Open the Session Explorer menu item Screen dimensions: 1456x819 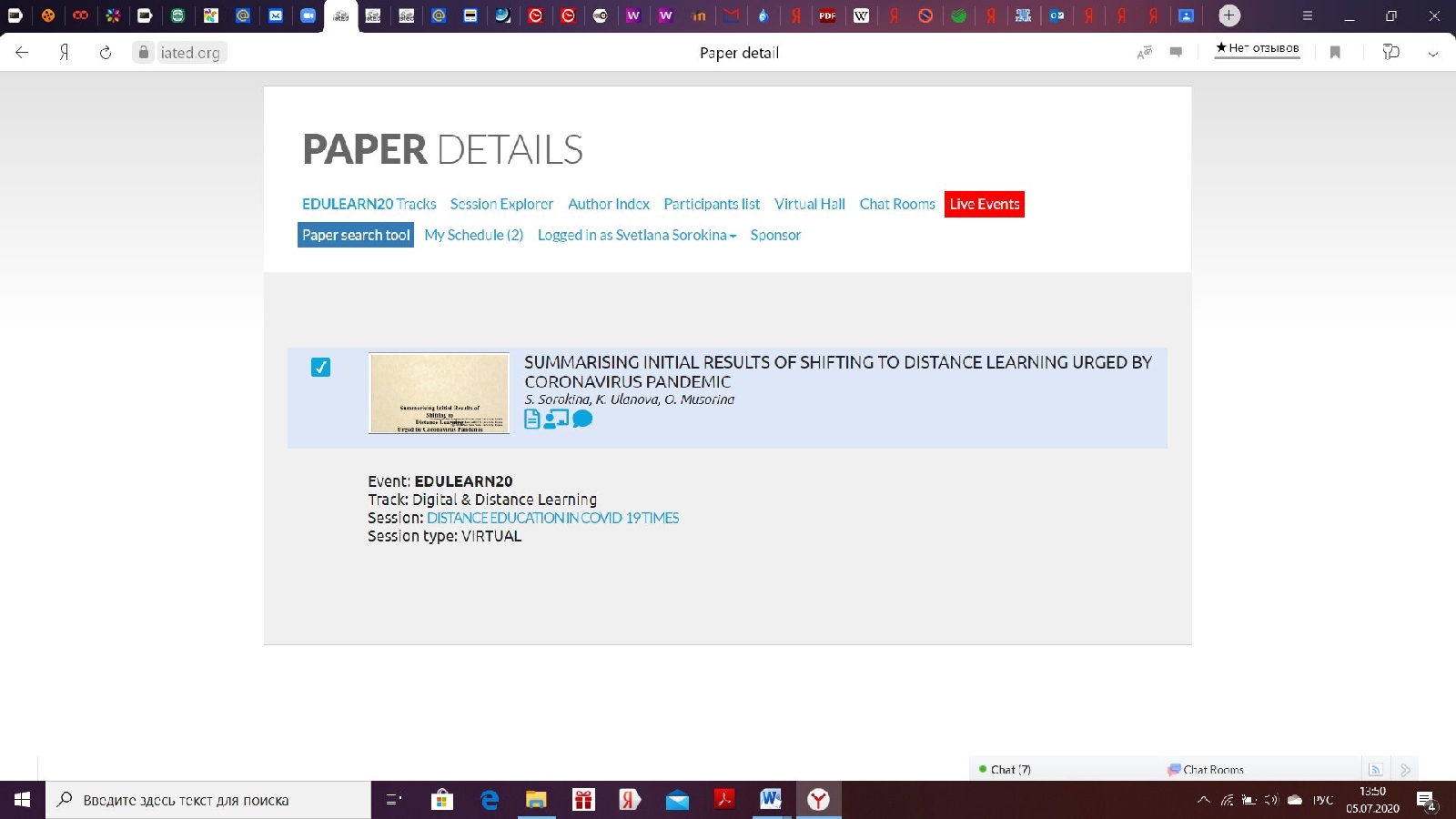click(x=501, y=204)
